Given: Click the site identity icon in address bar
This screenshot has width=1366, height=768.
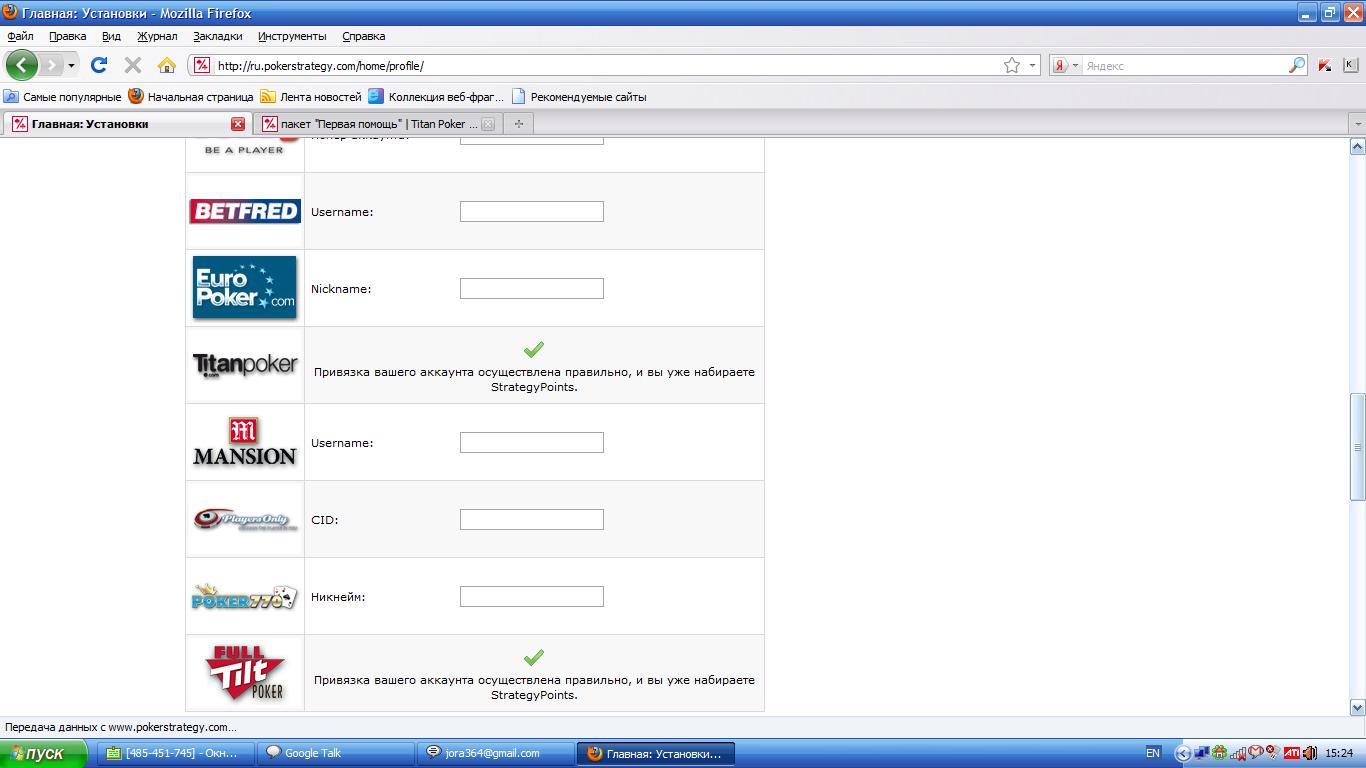Looking at the screenshot, I should [202, 65].
